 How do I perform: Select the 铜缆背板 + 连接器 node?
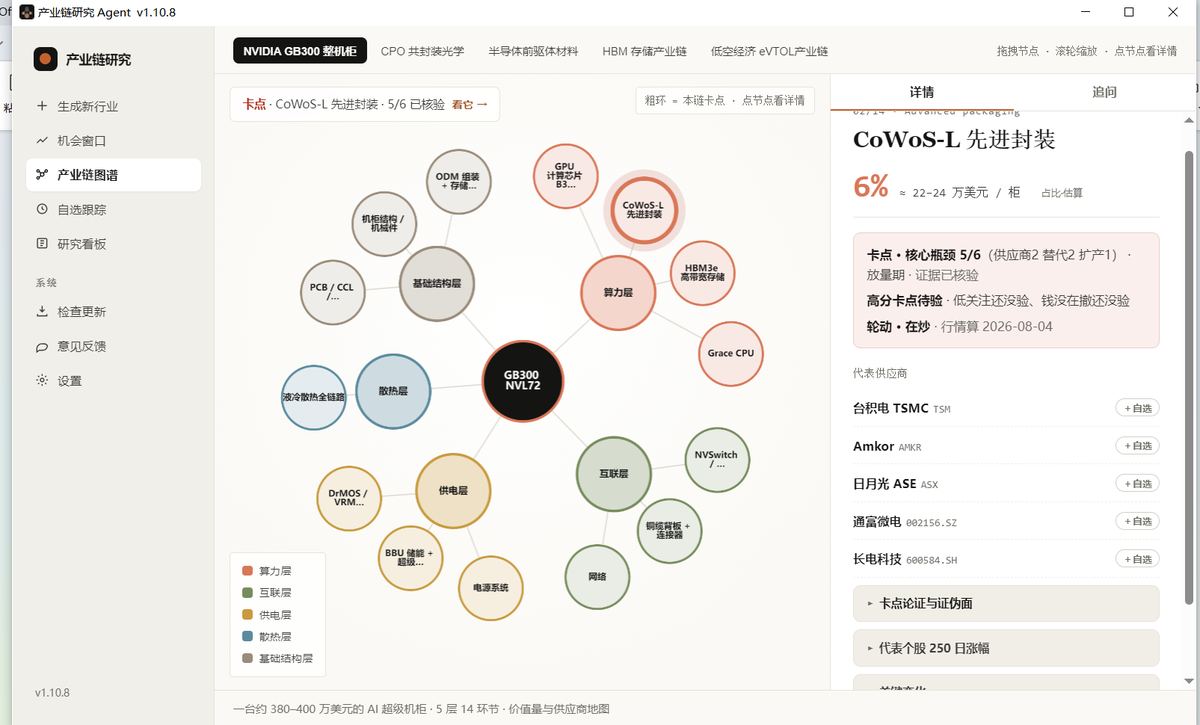coord(669,530)
